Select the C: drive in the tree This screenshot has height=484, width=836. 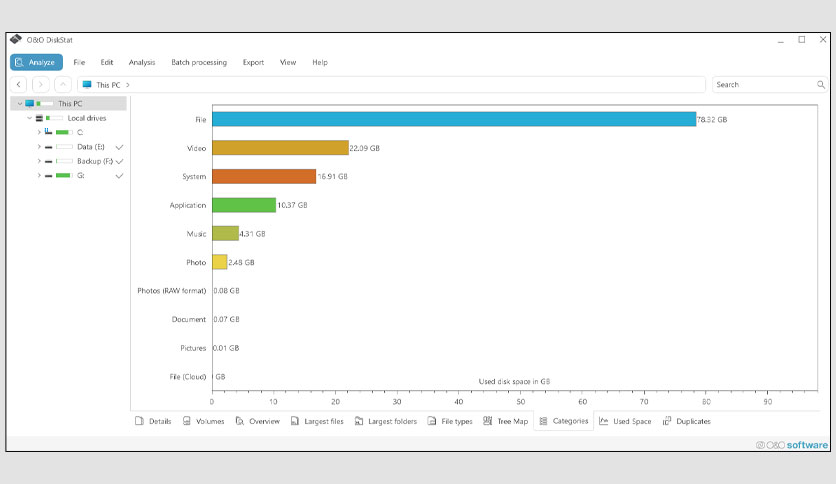80,132
